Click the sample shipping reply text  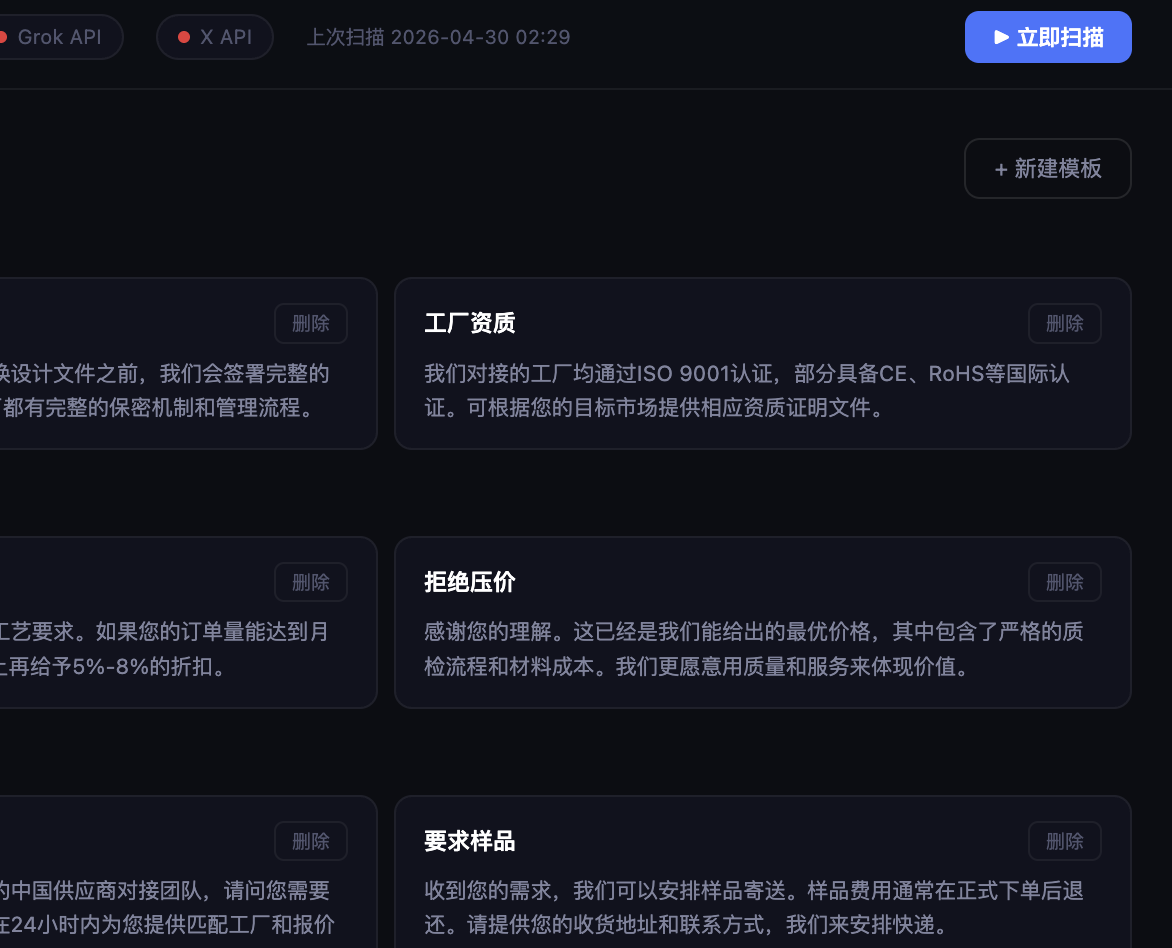(x=754, y=908)
